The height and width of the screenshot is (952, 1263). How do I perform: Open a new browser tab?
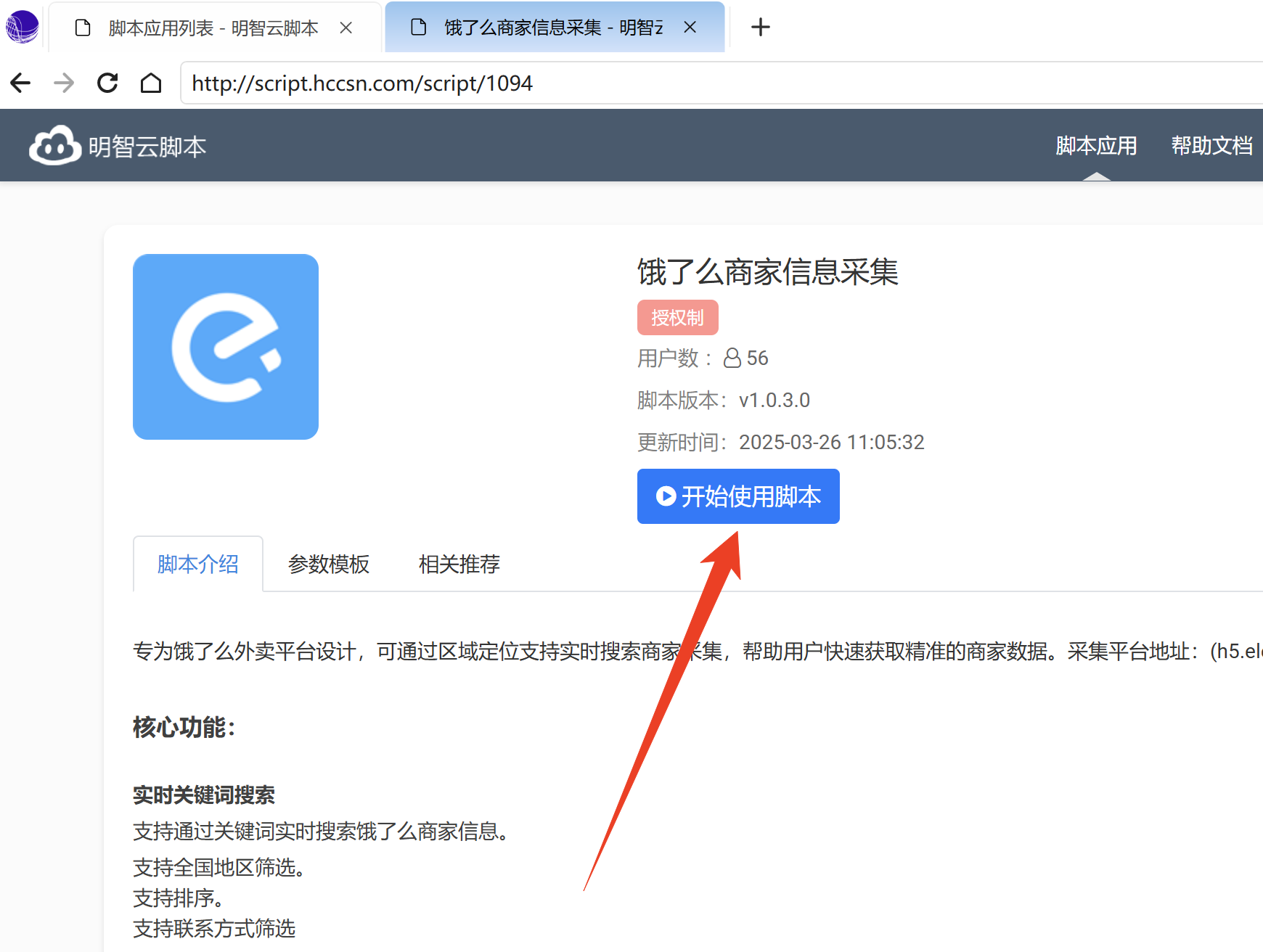tap(760, 28)
